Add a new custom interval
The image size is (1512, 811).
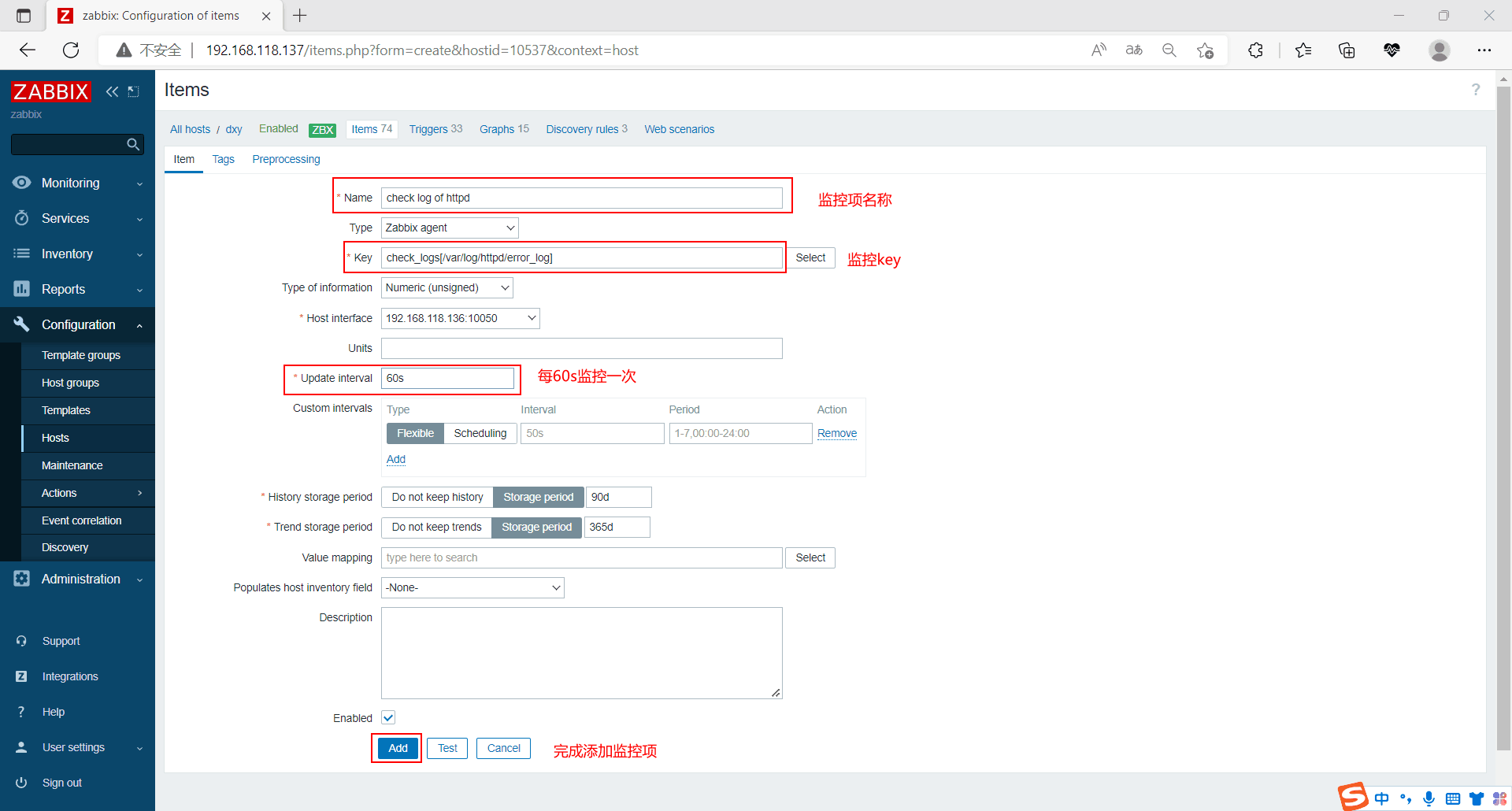click(x=396, y=459)
